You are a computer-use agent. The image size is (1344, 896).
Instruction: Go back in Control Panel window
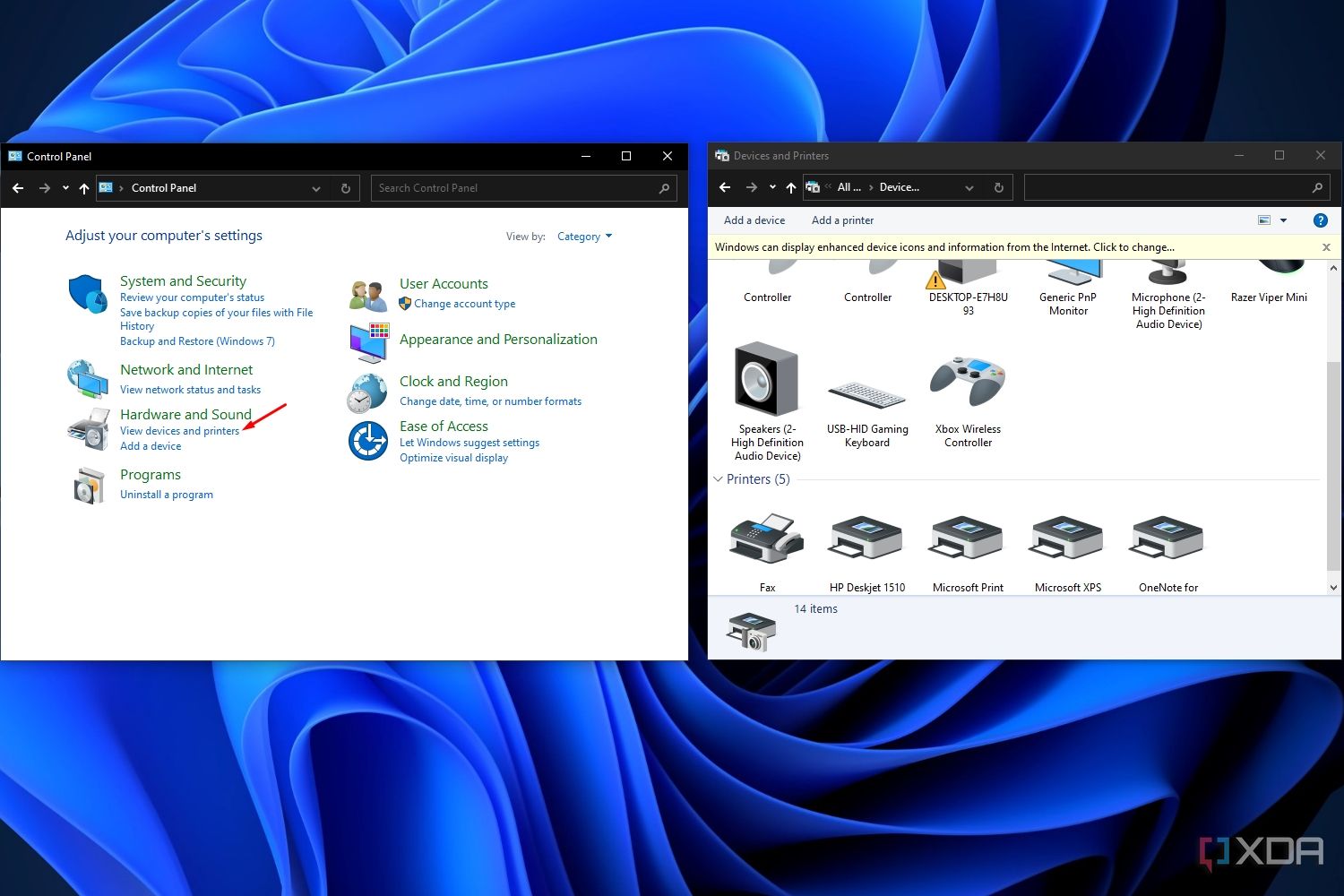click(18, 188)
